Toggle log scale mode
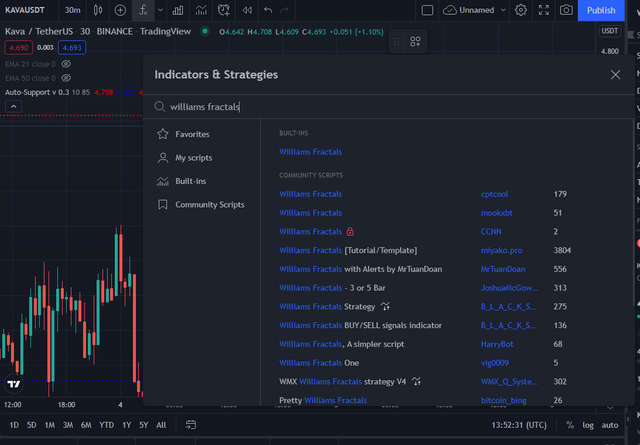This screenshot has height=445, width=640. (588, 425)
